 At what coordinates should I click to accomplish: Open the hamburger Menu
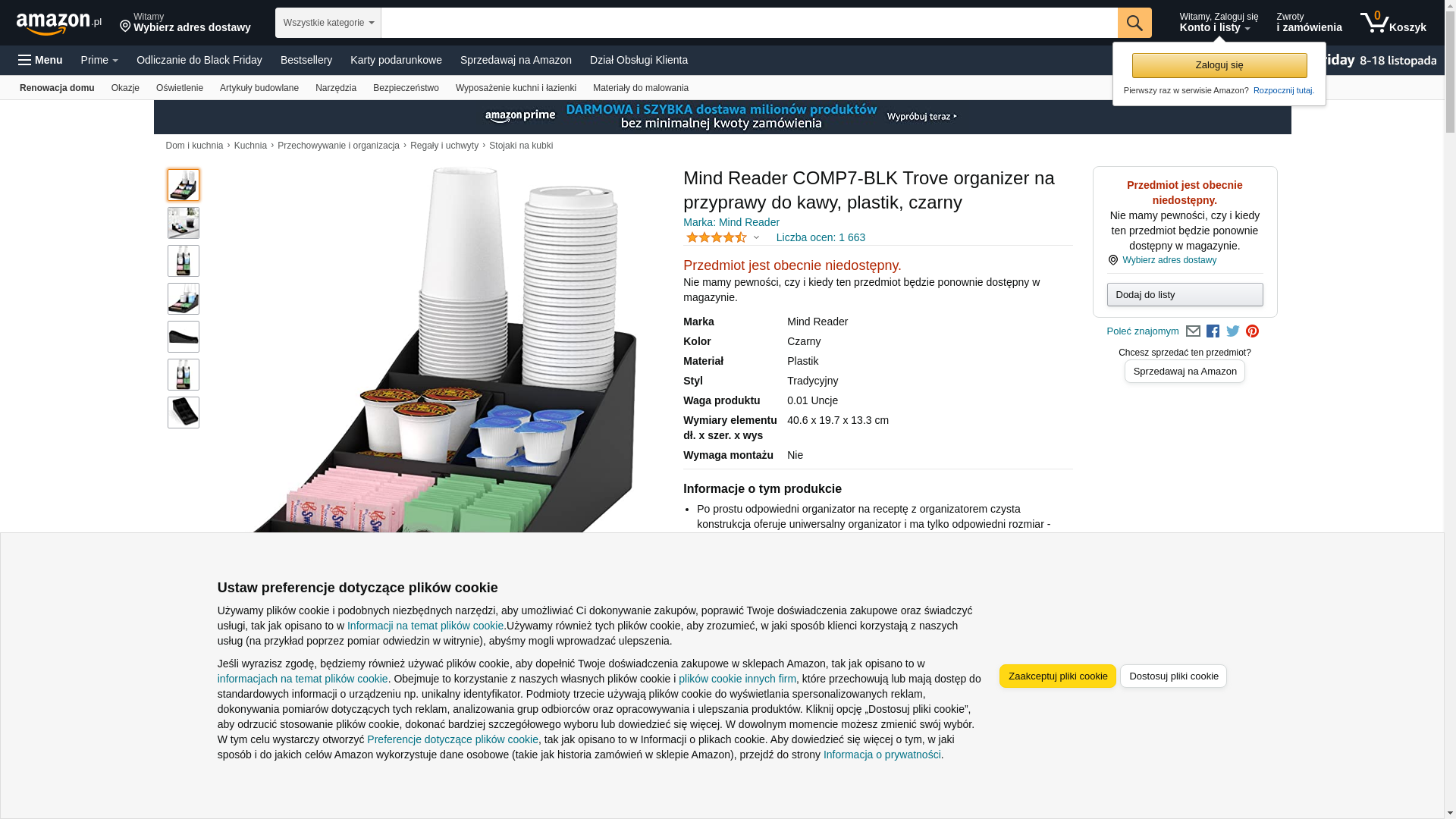(x=40, y=60)
